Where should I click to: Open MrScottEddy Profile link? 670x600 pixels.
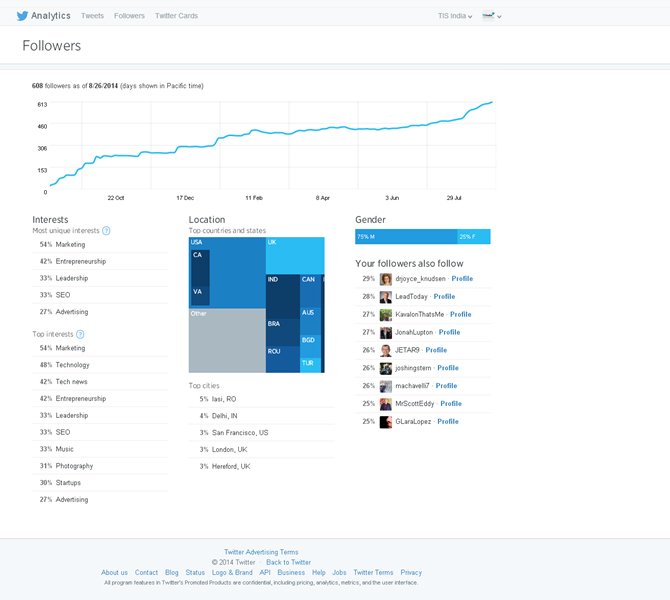451,404
